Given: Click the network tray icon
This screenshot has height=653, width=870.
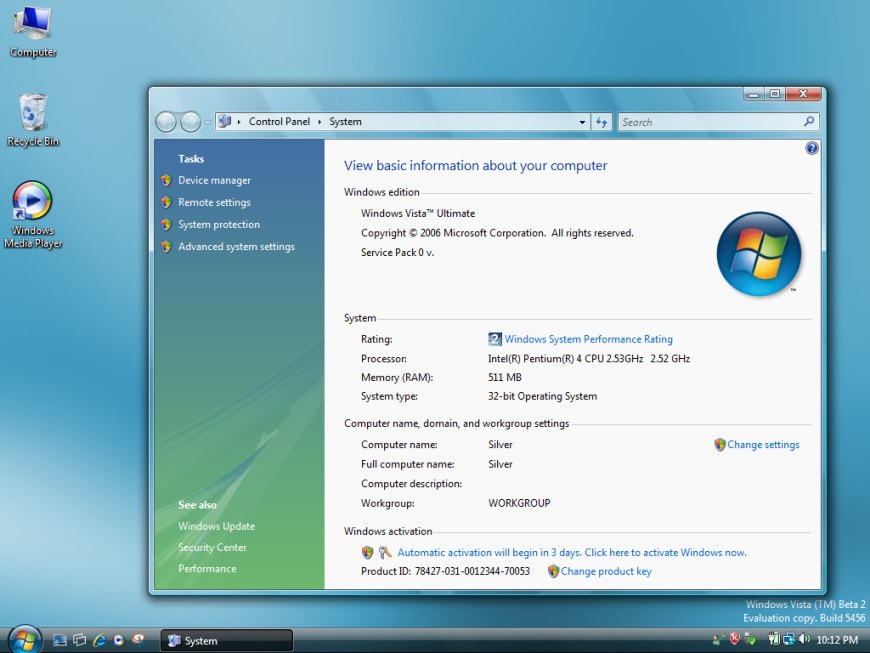Looking at the screenshot, I should tap(788, 640).
